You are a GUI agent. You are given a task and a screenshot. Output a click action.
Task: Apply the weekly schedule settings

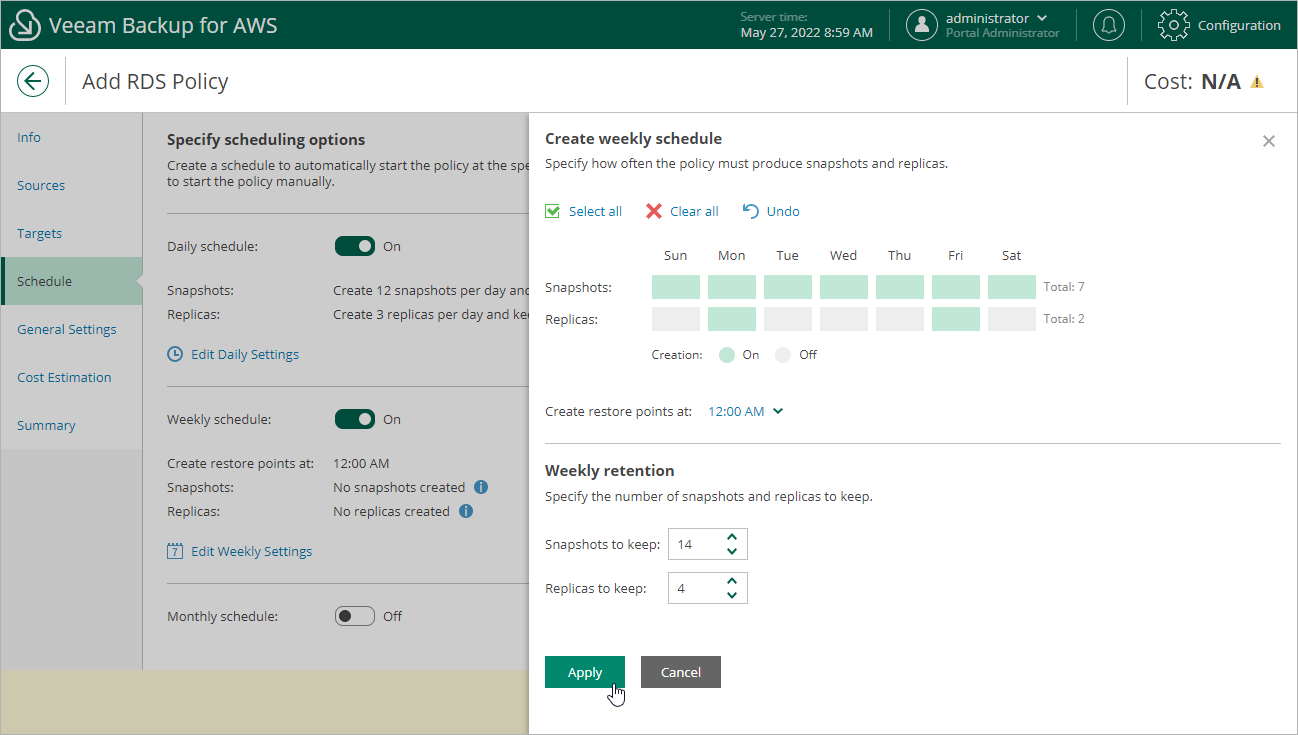pyautogui.click(x=585, y=672)
